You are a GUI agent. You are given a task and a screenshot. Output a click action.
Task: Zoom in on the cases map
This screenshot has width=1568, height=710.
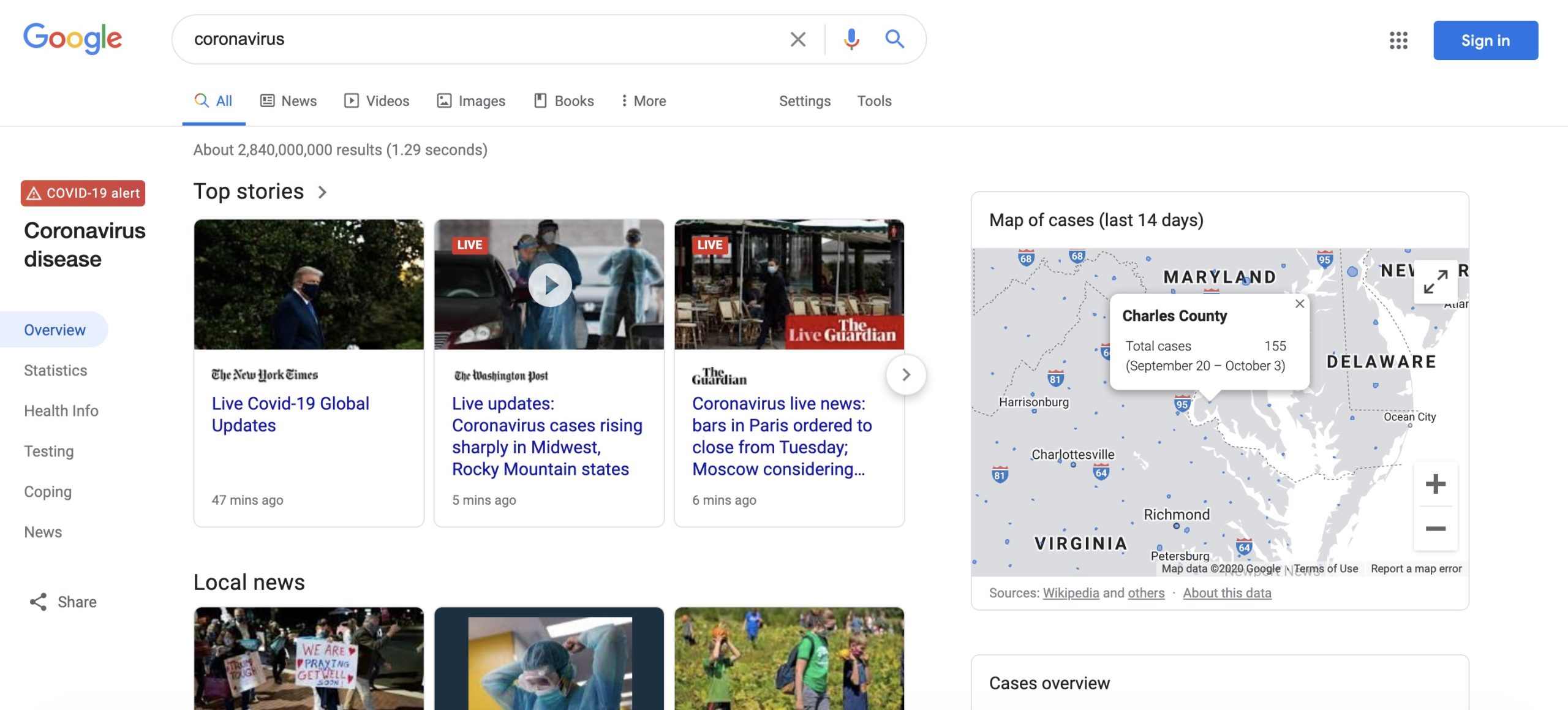pos(1435,484)
